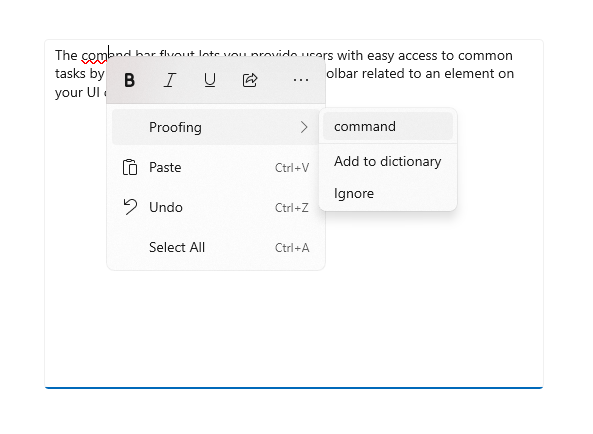Click the clipboard Paste icon
This screenshot has height=434, width=593.
(130, 167)
